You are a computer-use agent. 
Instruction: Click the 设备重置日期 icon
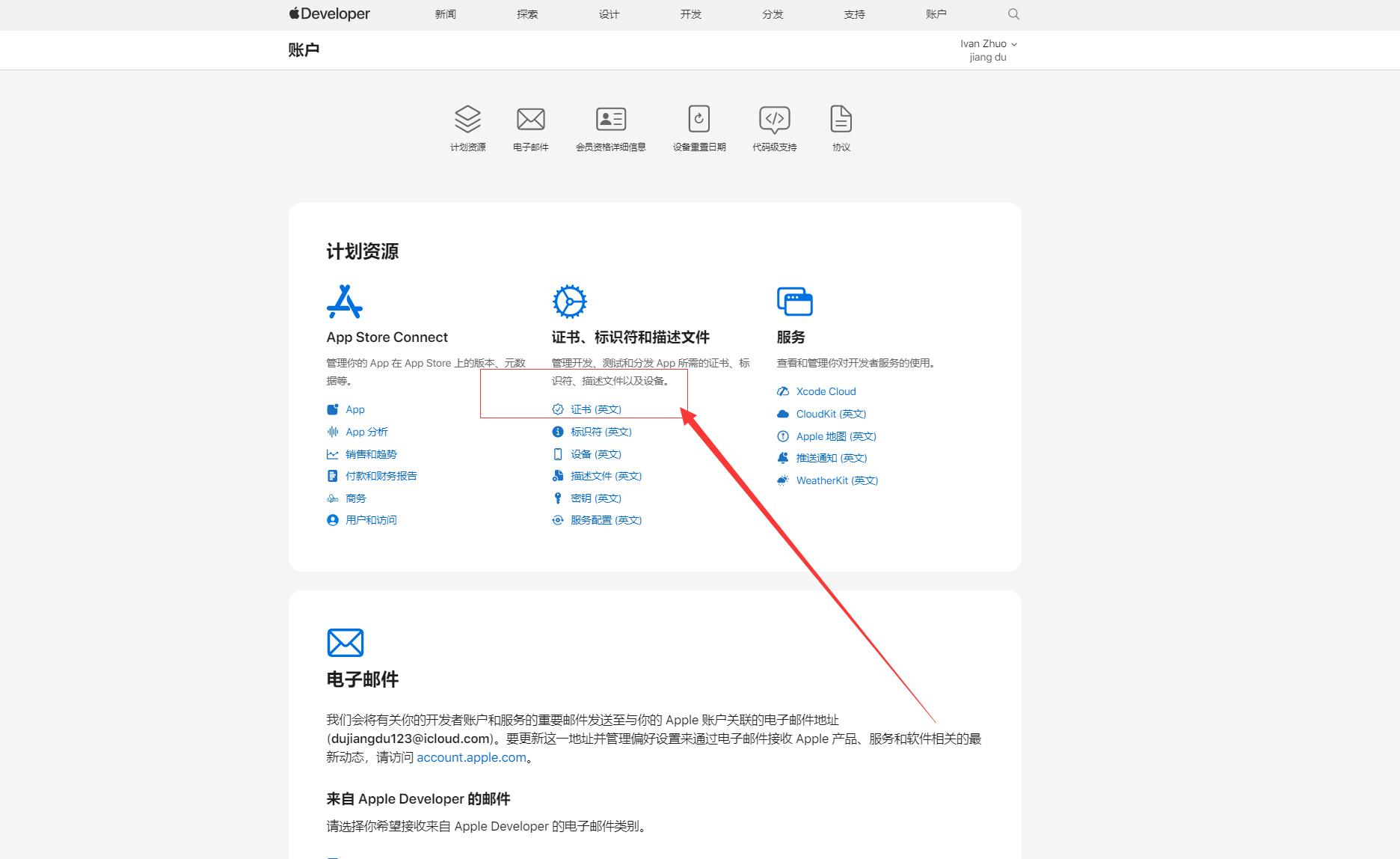(699, 119)
